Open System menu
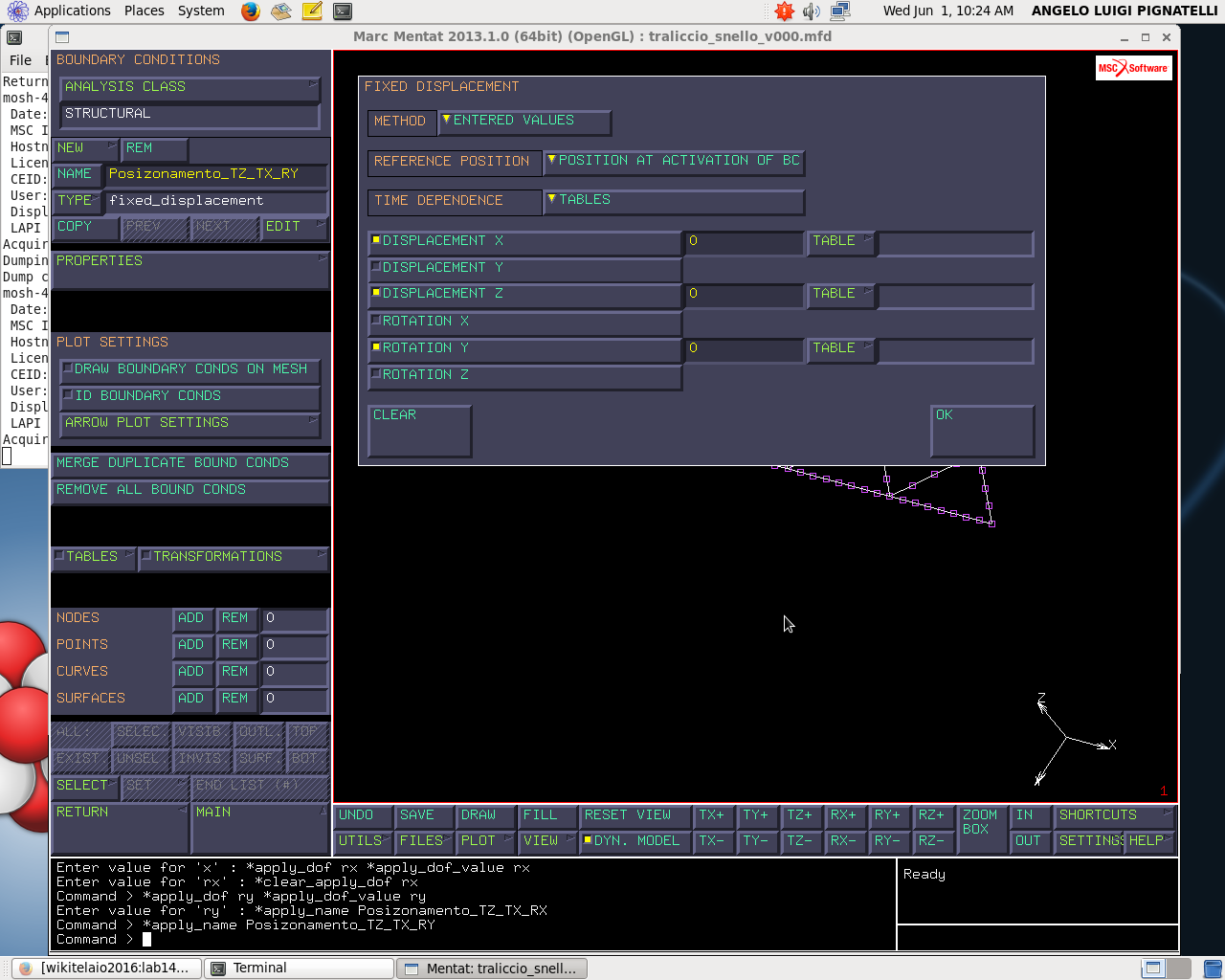 [x=201, y=11]
